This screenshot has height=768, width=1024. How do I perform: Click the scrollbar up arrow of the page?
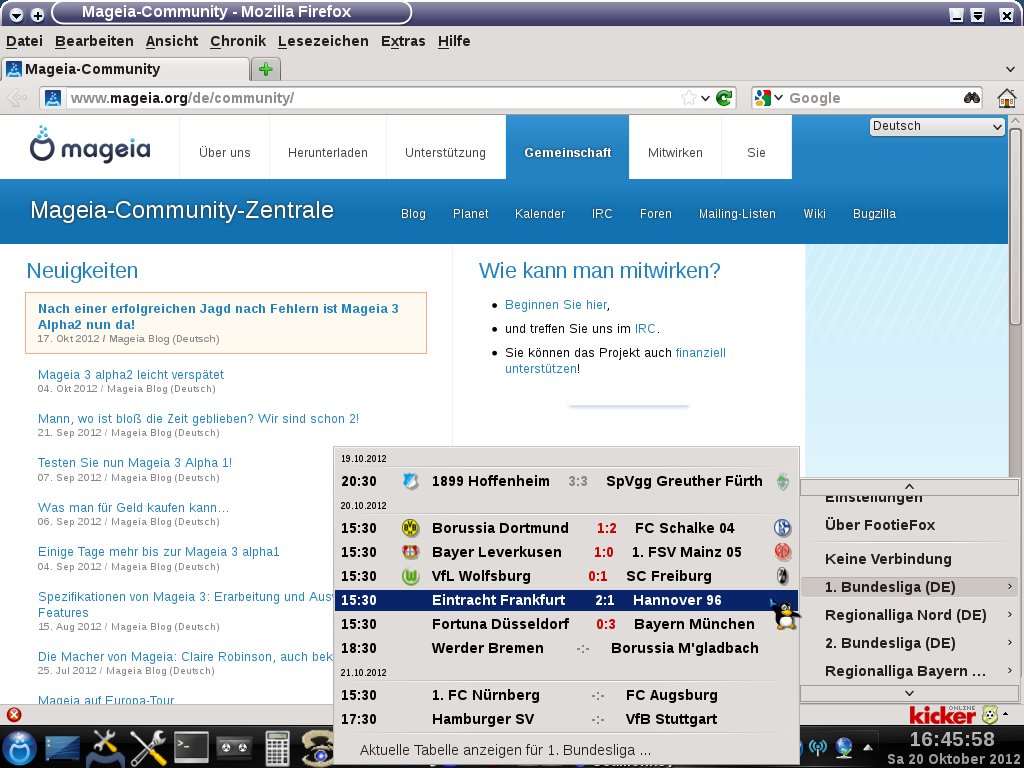click(x=1015, y=121)
